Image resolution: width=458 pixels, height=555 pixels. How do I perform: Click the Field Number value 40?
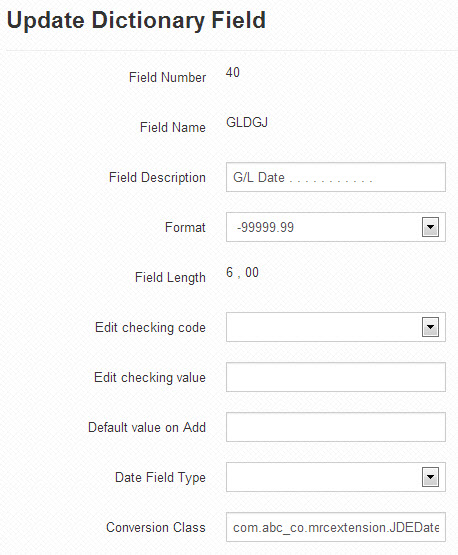(233, 73)
